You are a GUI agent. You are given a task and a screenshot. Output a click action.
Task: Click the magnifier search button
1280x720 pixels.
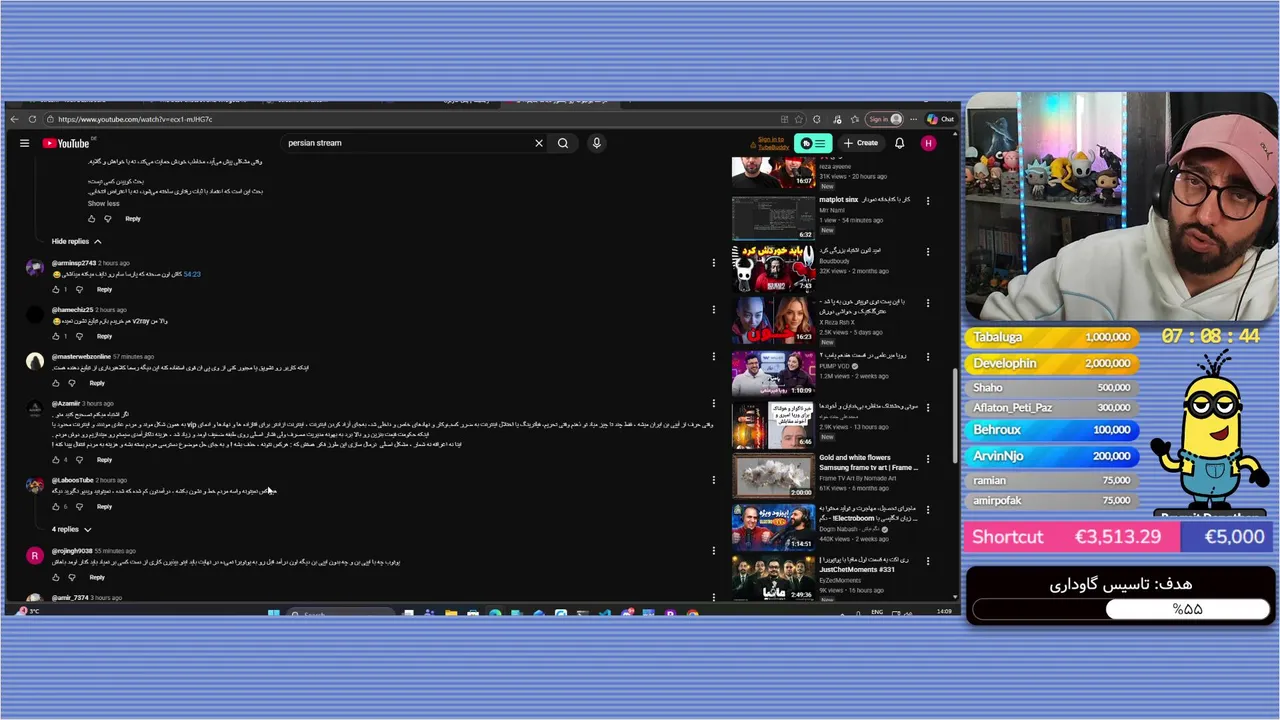point(563,143)
